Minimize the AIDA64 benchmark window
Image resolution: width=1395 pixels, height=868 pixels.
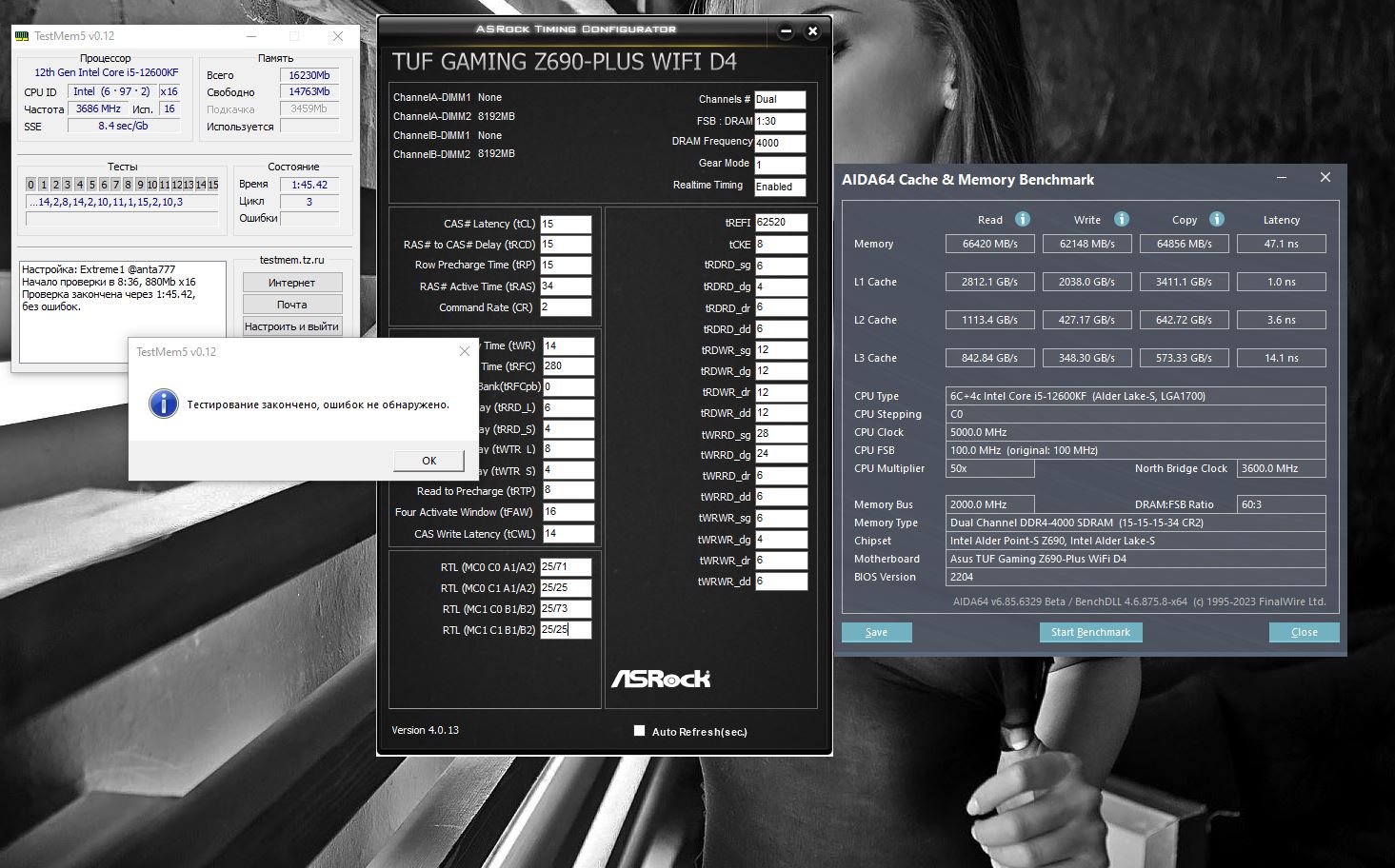coord(1282,178)
